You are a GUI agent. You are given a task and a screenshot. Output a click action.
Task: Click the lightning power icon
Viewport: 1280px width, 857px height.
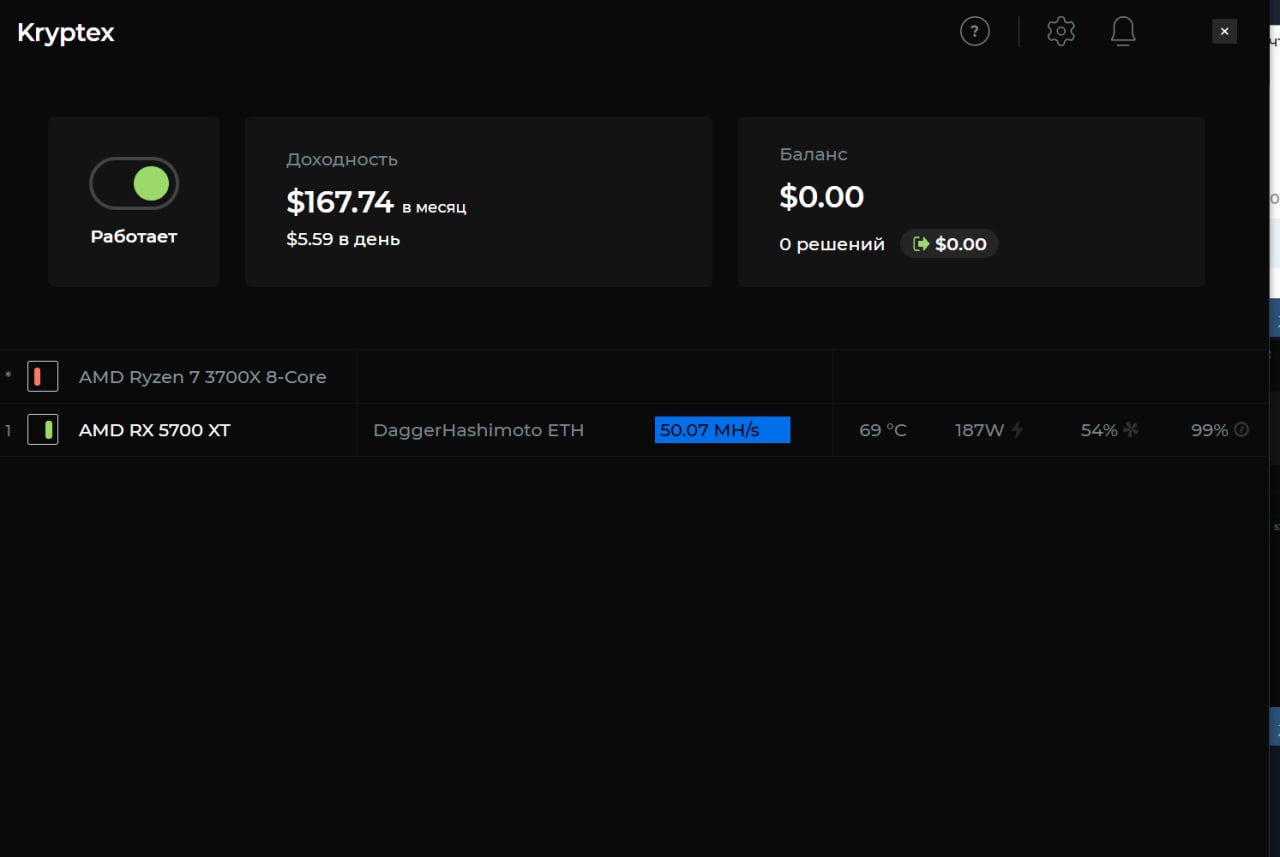tap(1017, 430)
